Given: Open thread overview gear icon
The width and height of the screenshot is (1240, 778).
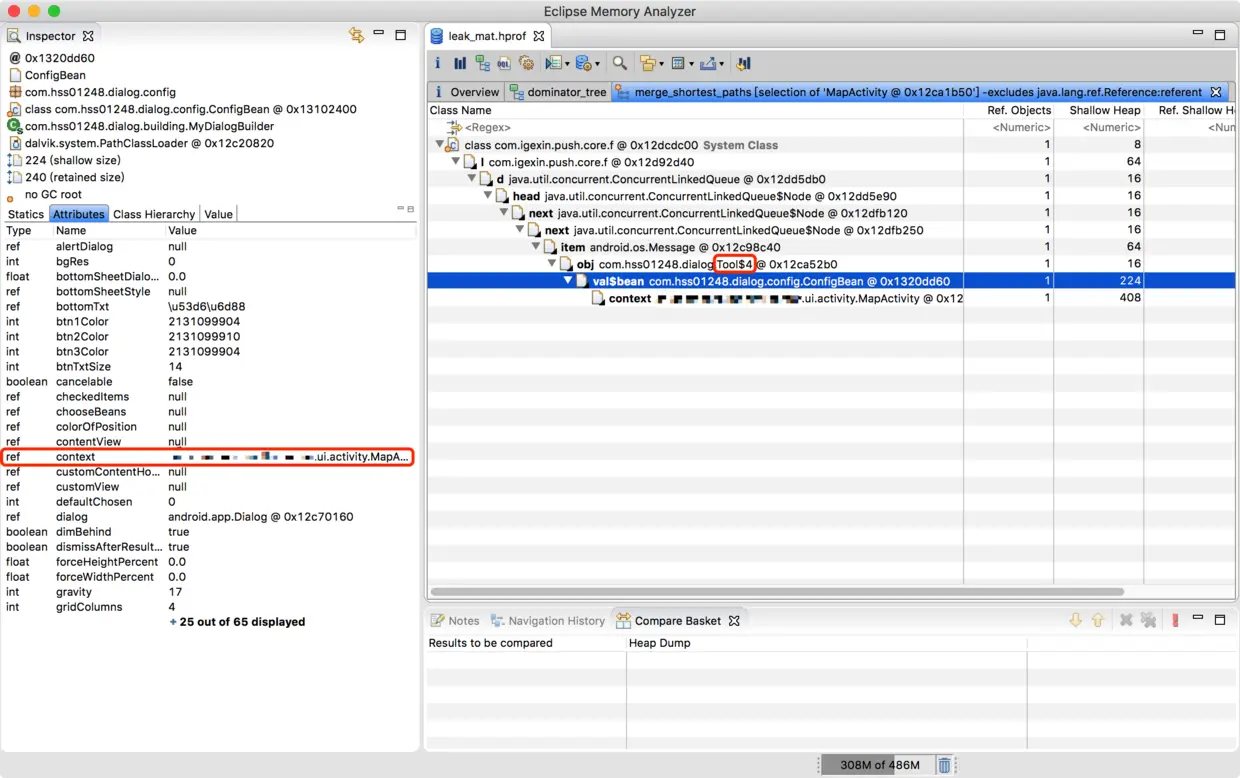Looking at the screenshot, I should pyautogui.click(x=527, y=63).
